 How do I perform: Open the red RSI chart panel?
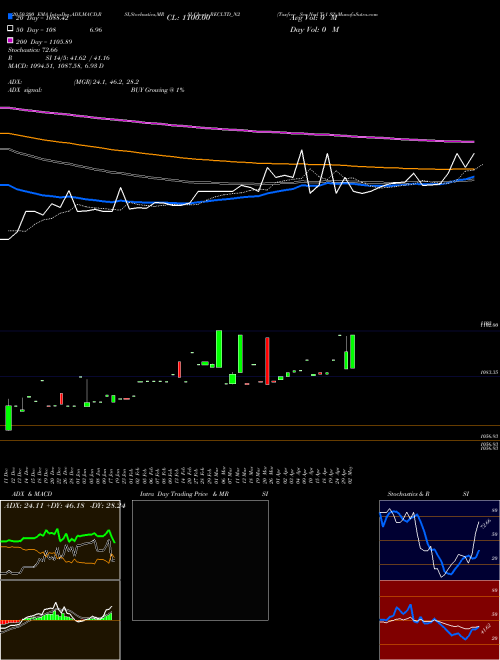click(439, 620)
